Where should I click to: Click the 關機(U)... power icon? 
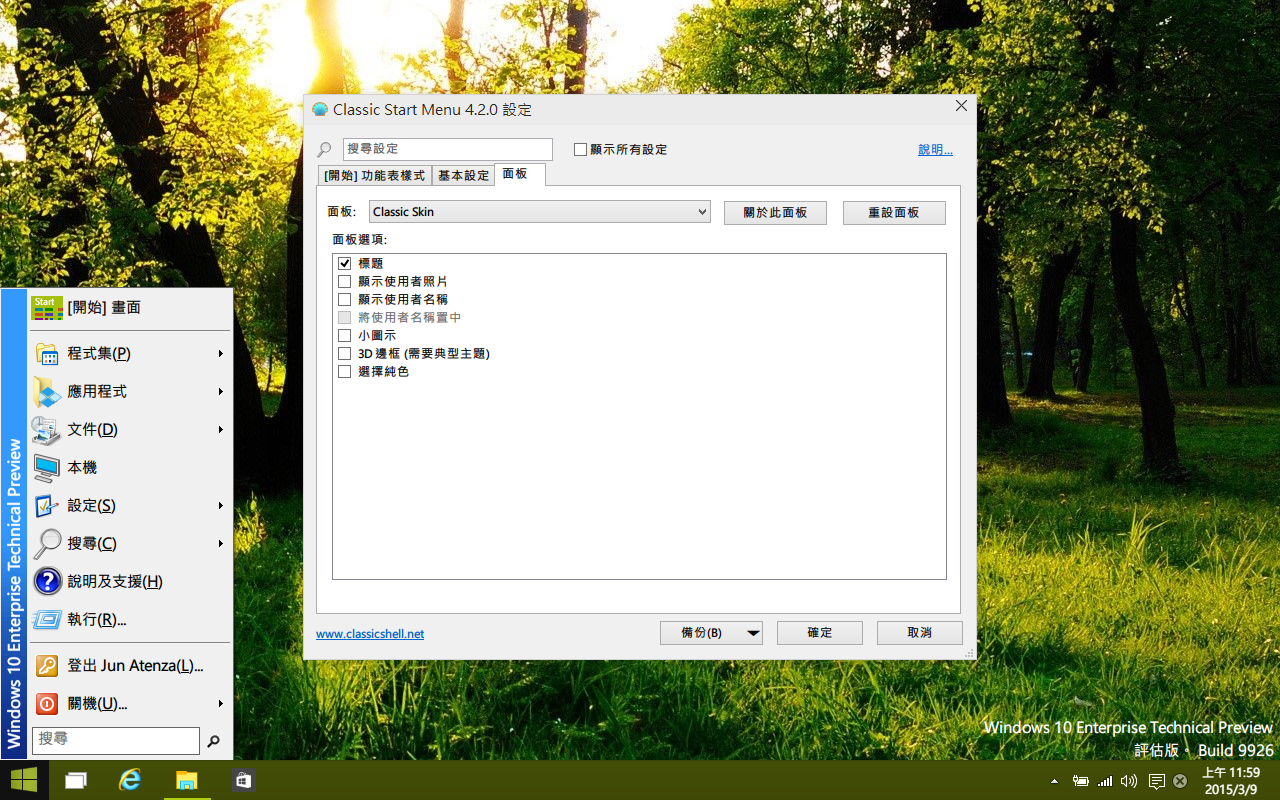(x=47, y=704)
